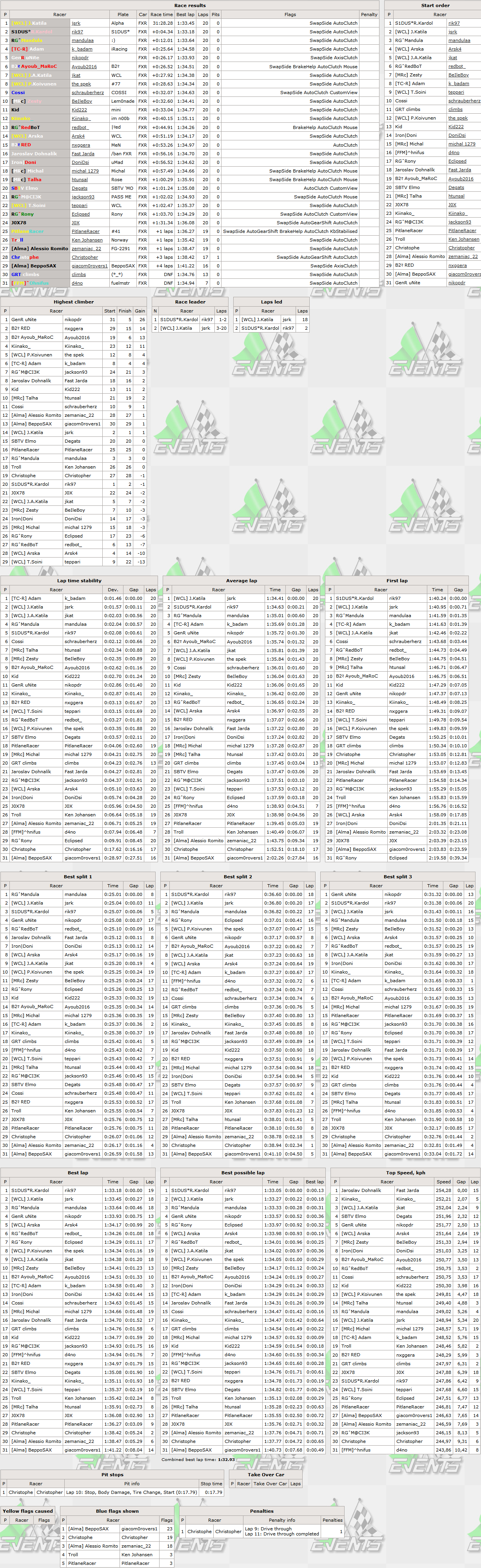481x1568 pixels.
Task: Open Fast Jarda link in Race results
Action: [x=83, y=153]
